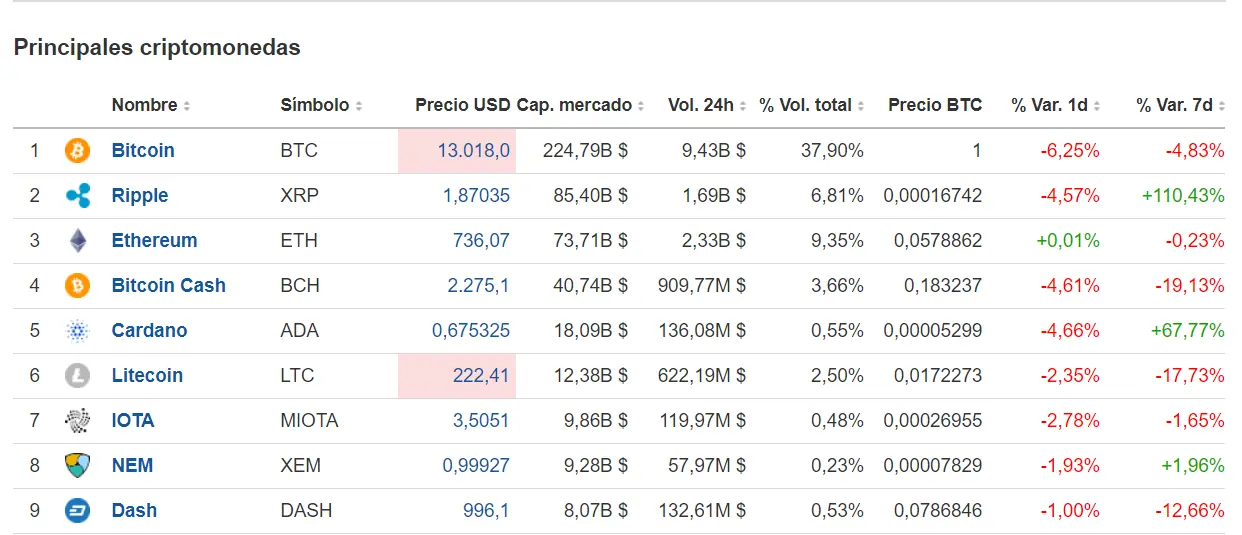This screenshot has width=1242, height=535.
Task: Click market cap value 224,79B $
Action: click(585, 151)
